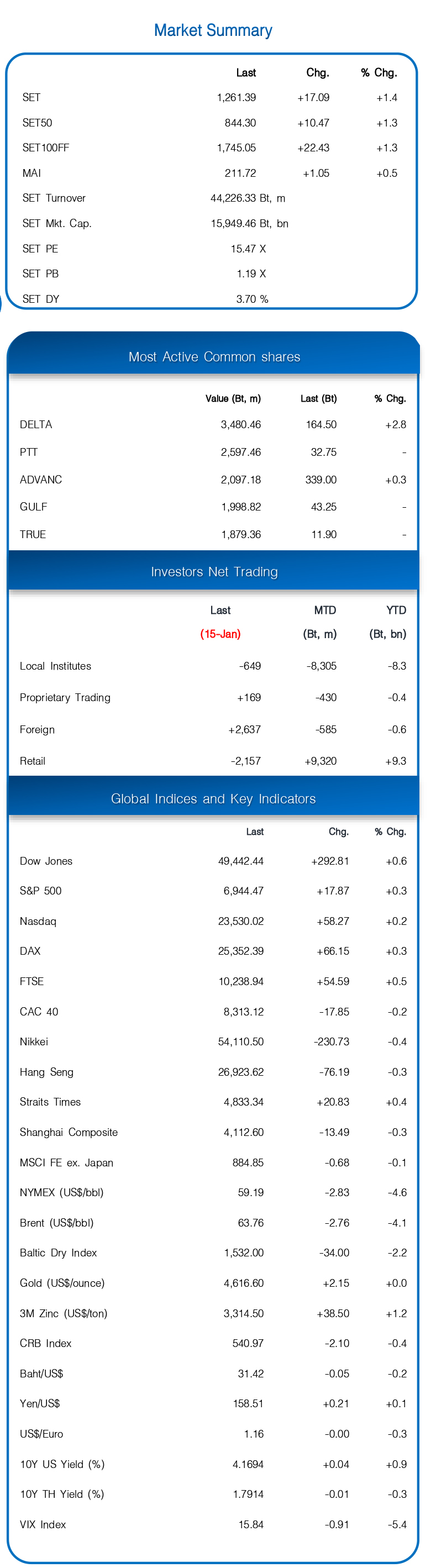This screenshot has height=1568, width=436.
Task: Select the Investors Net Trading header
Action: (x=214, y=572)
